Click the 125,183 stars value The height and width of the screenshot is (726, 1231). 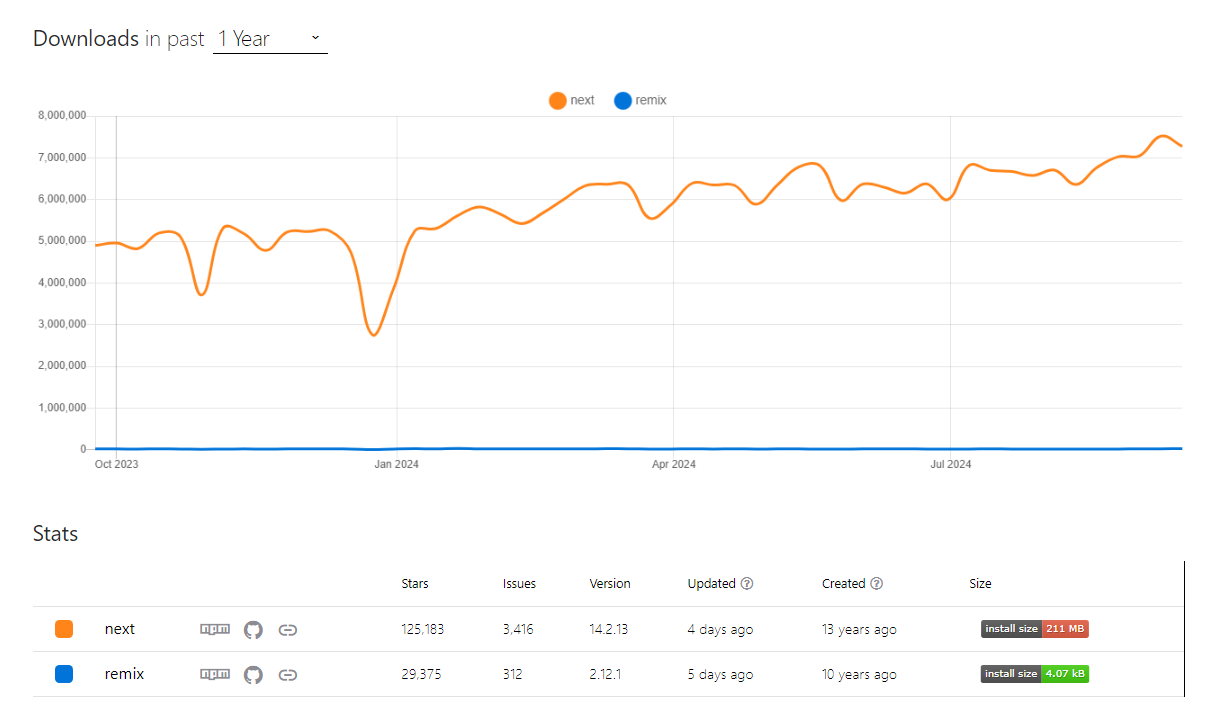tap(422, 630)
